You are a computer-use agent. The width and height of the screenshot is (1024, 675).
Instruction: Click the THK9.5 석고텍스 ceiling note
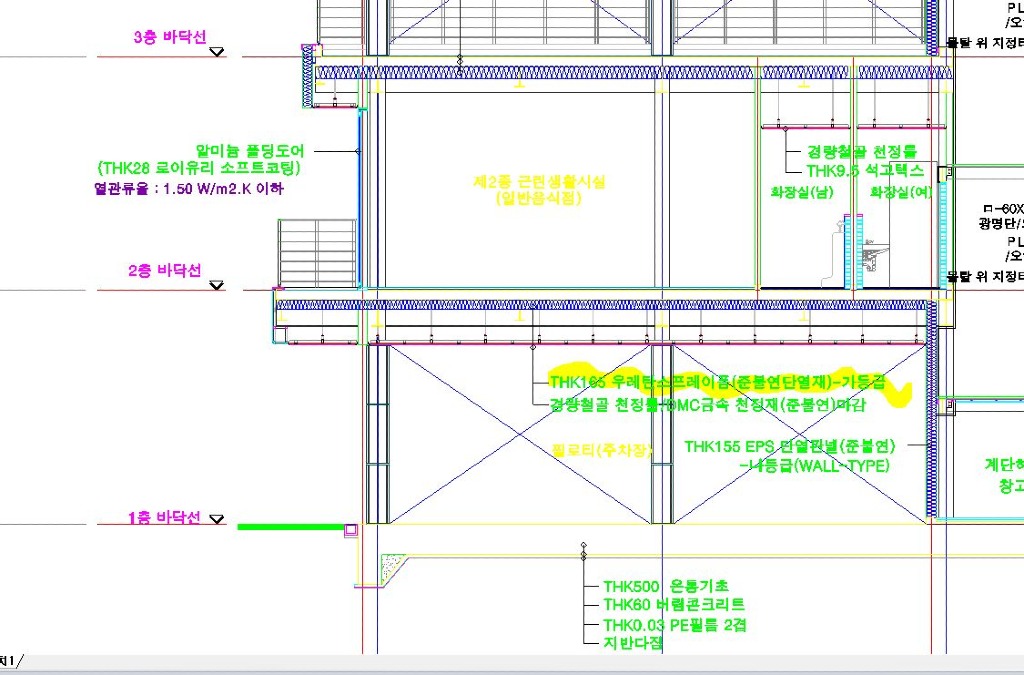click(x=865, y=171)
